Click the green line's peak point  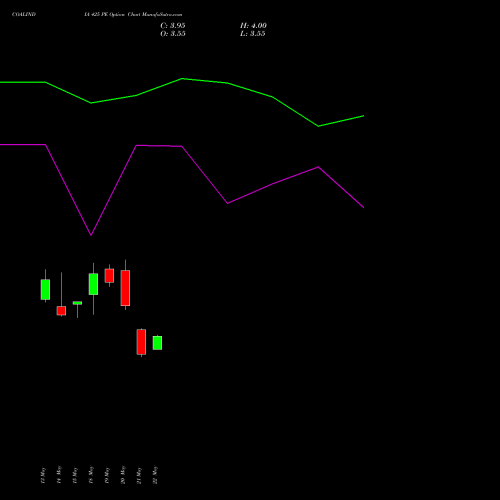[x=182, y=79]
